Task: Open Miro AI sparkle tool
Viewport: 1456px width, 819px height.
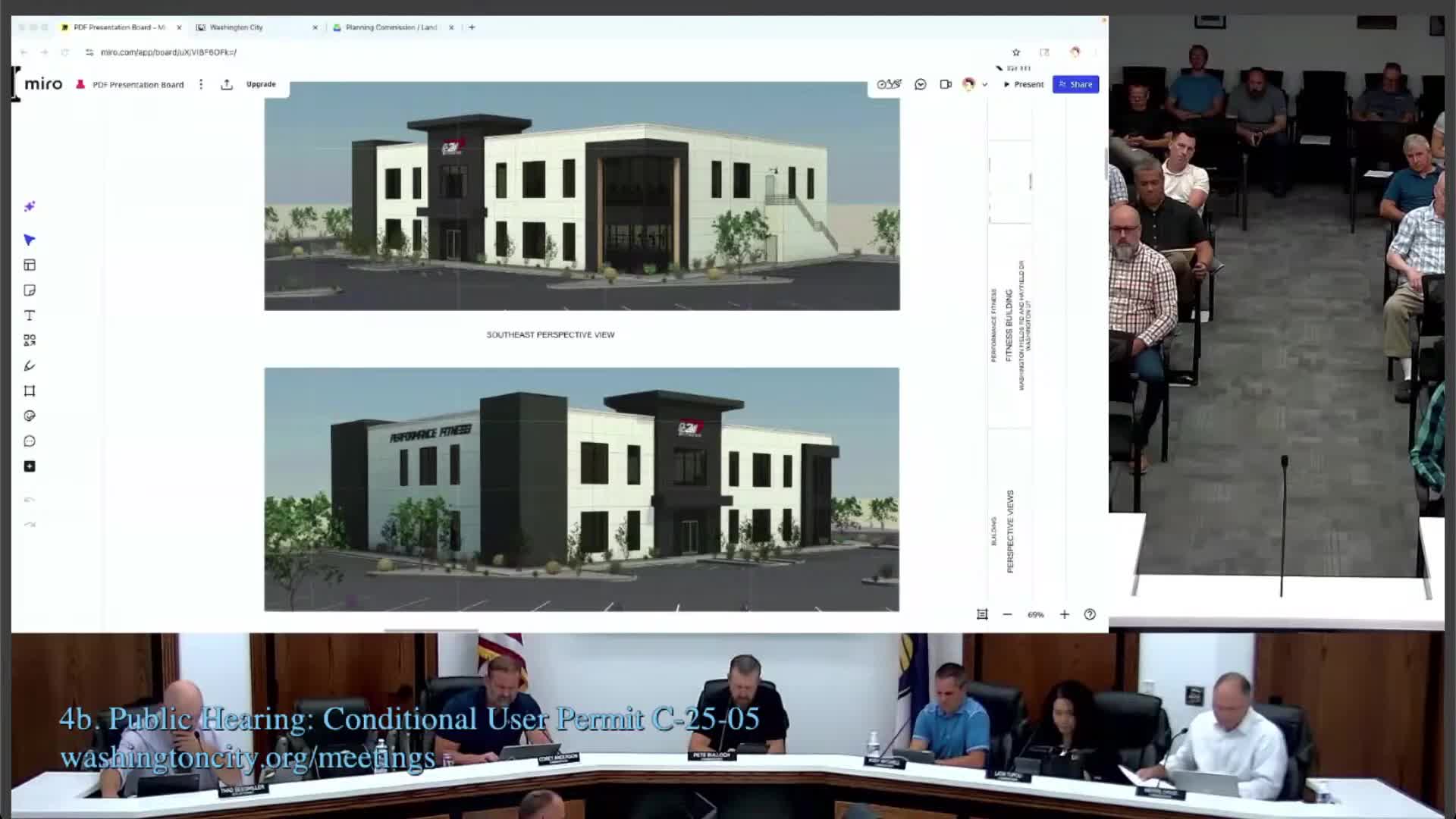Action: pyautogui.click(x=30, y=206)
